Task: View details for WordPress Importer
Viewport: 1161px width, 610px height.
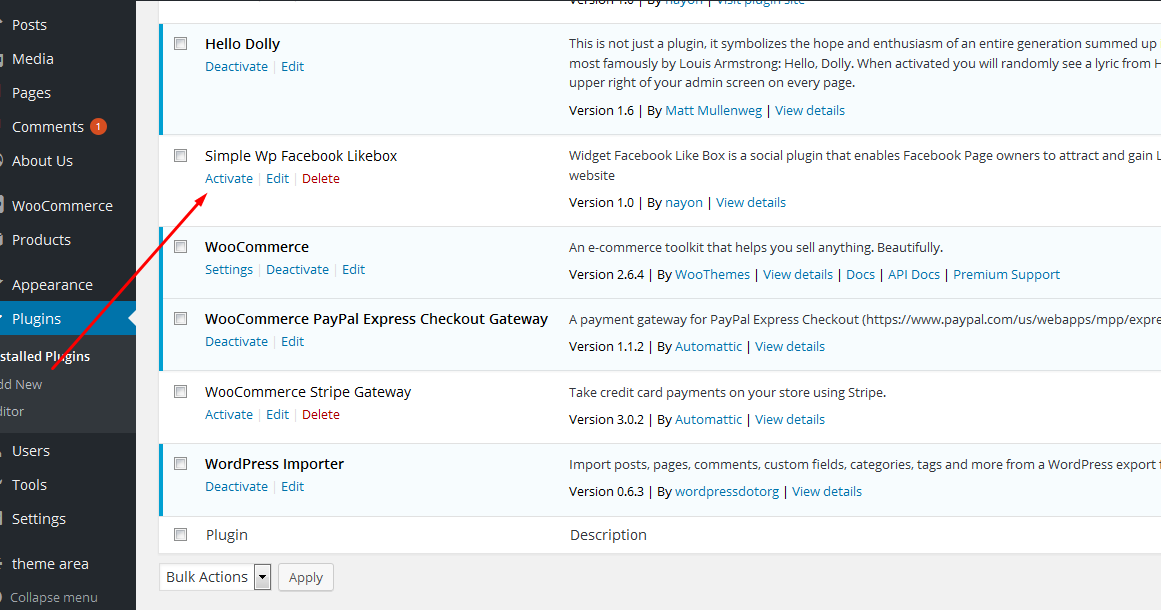Action: 827,491
